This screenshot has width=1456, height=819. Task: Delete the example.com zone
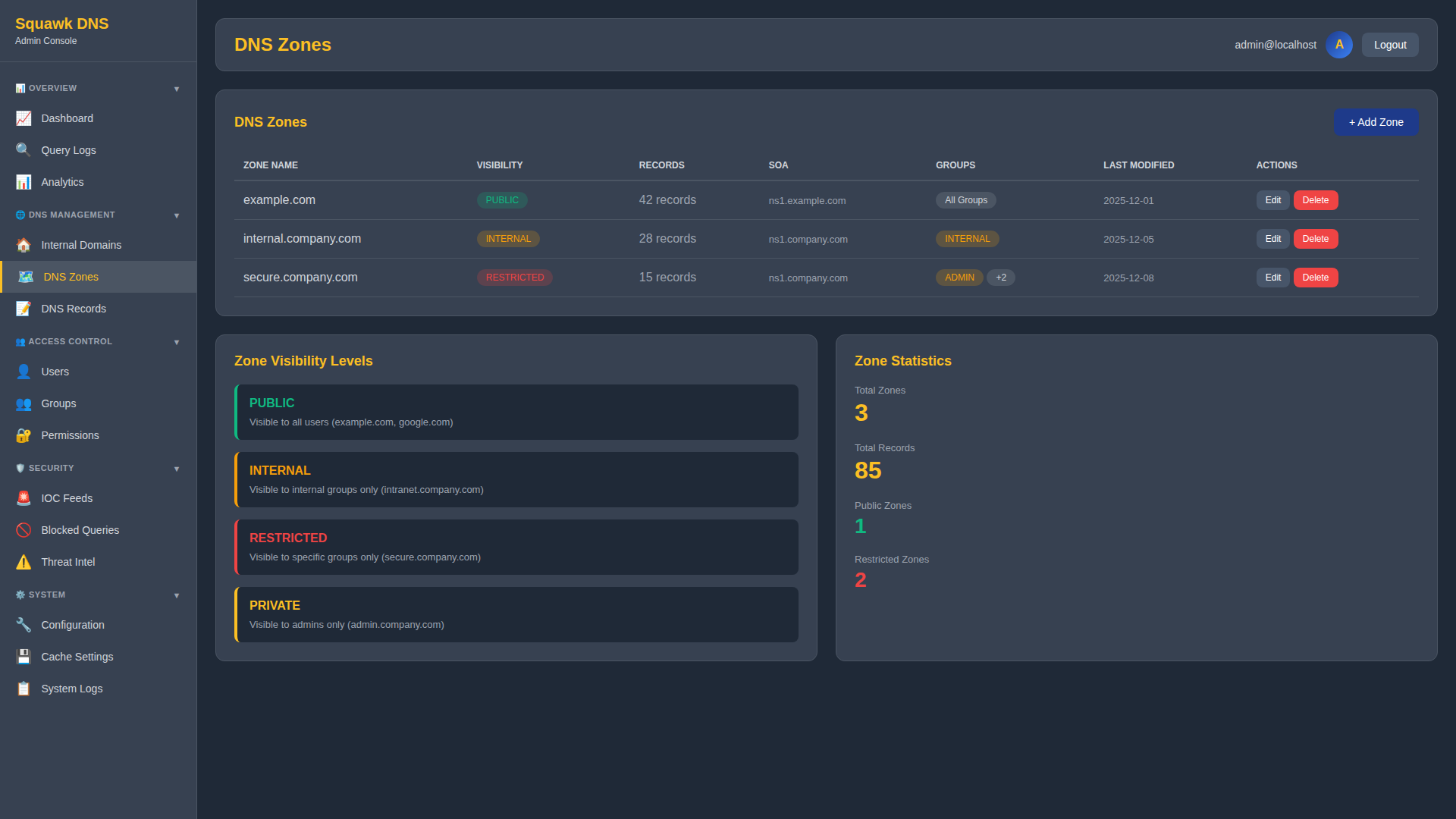tap(1315, 200)
